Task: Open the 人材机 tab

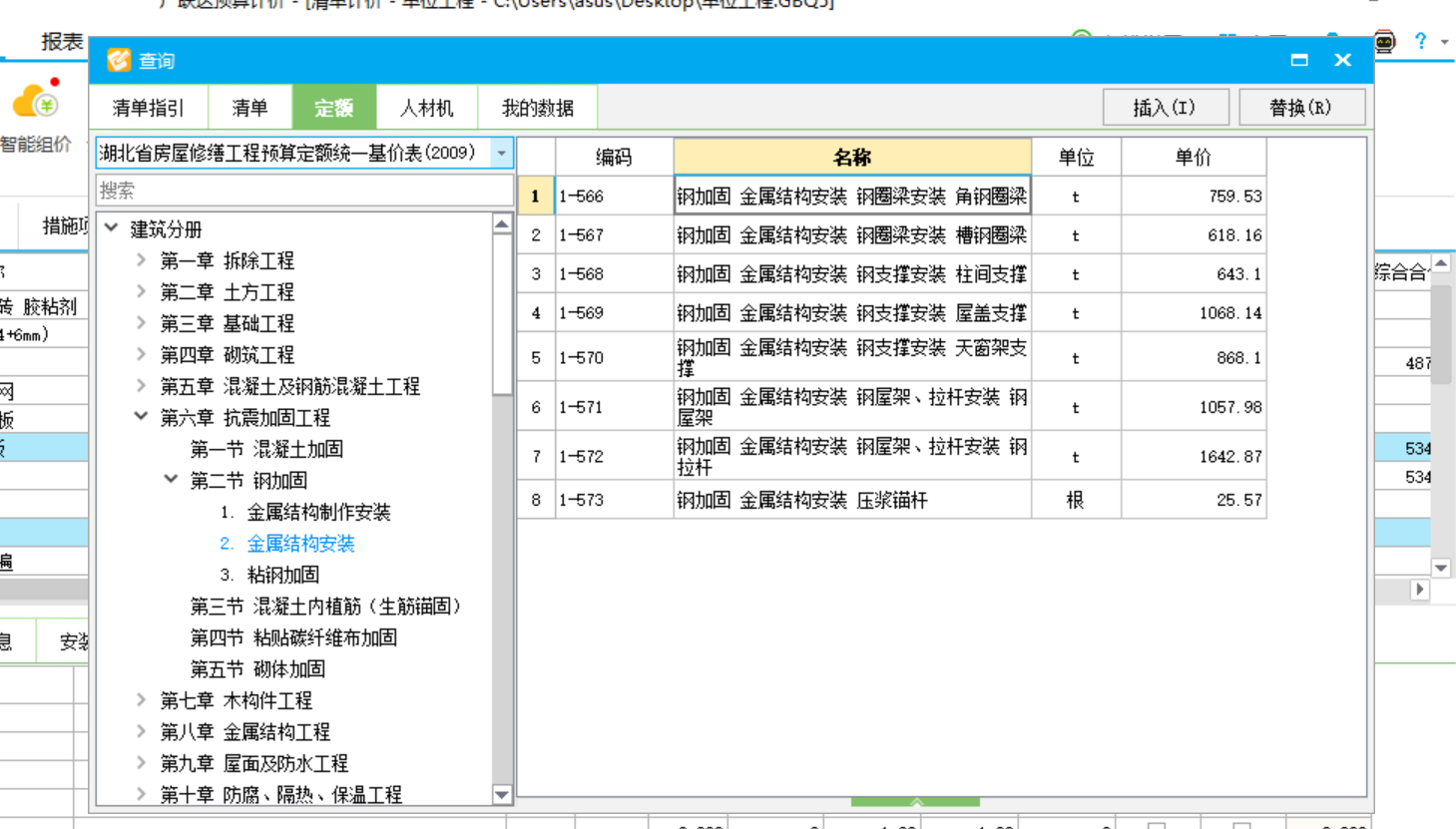Action: click(x=426, y=108)
